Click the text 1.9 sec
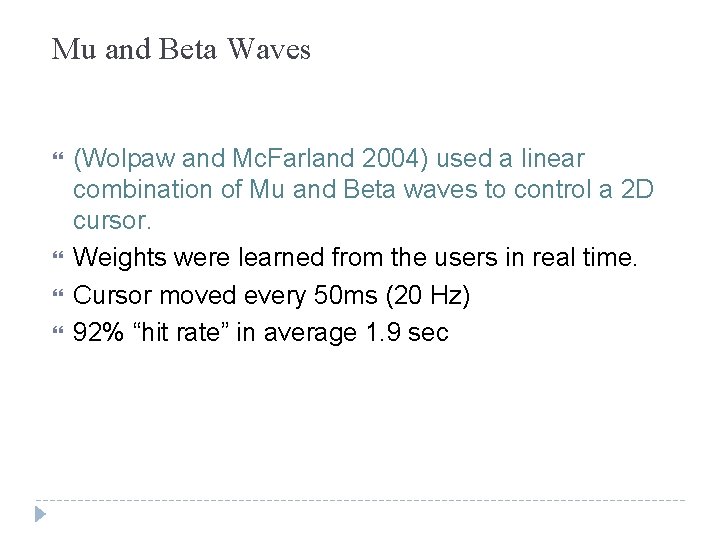 point(407,332)
